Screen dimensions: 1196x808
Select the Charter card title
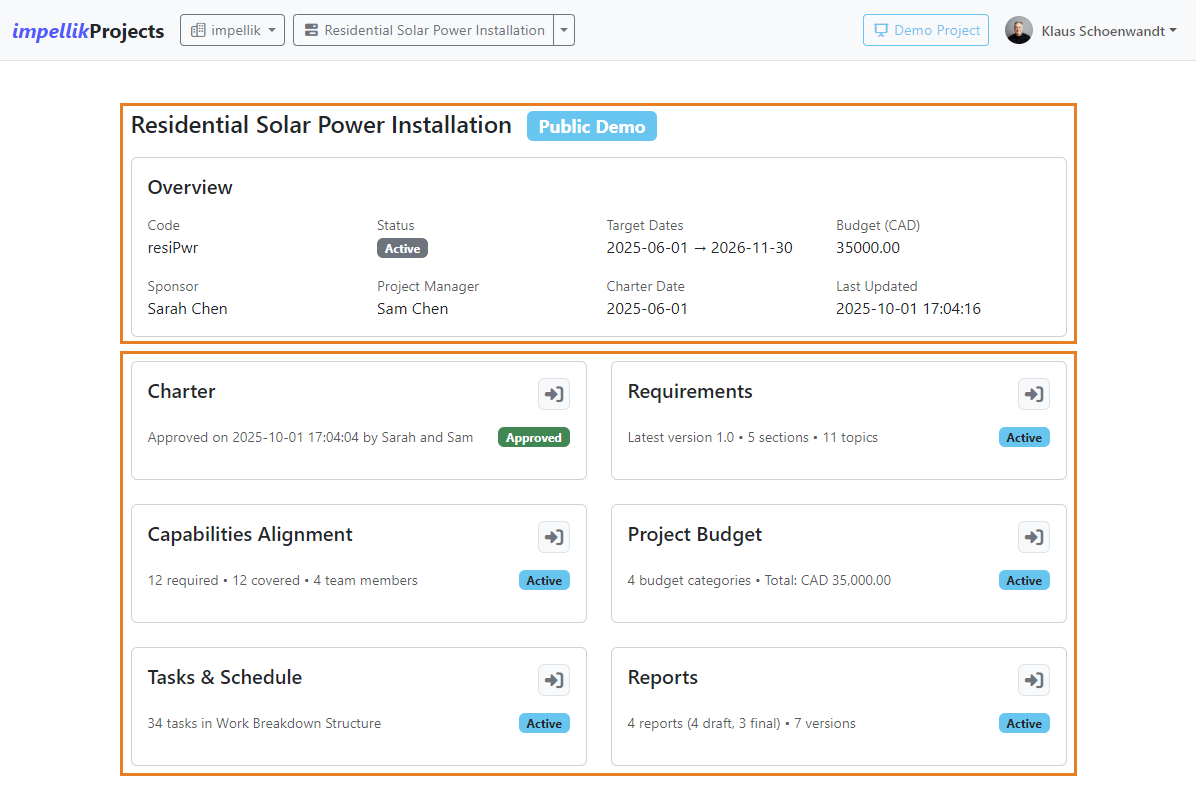182,391
